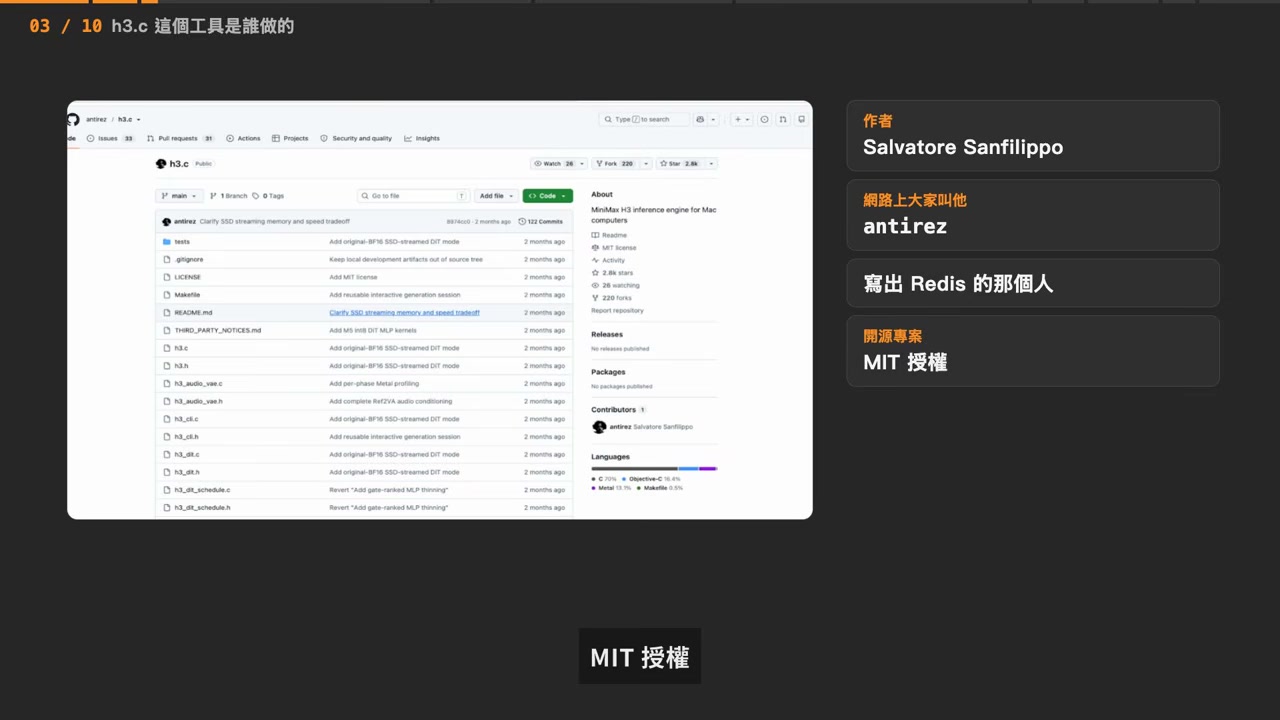Click the purple Metal language dot
1280x720 pixels.
coord(594,488)
